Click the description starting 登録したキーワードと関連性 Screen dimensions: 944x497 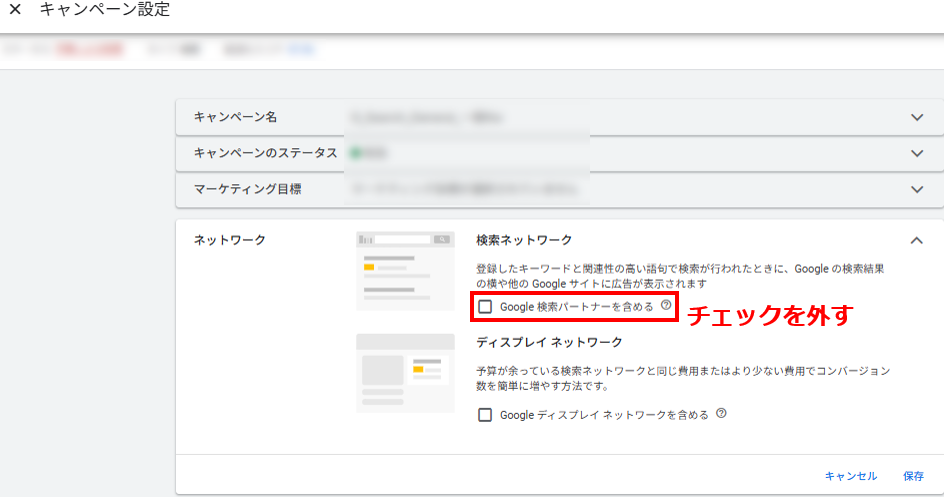pyautogui.click(x=680, y=276)
